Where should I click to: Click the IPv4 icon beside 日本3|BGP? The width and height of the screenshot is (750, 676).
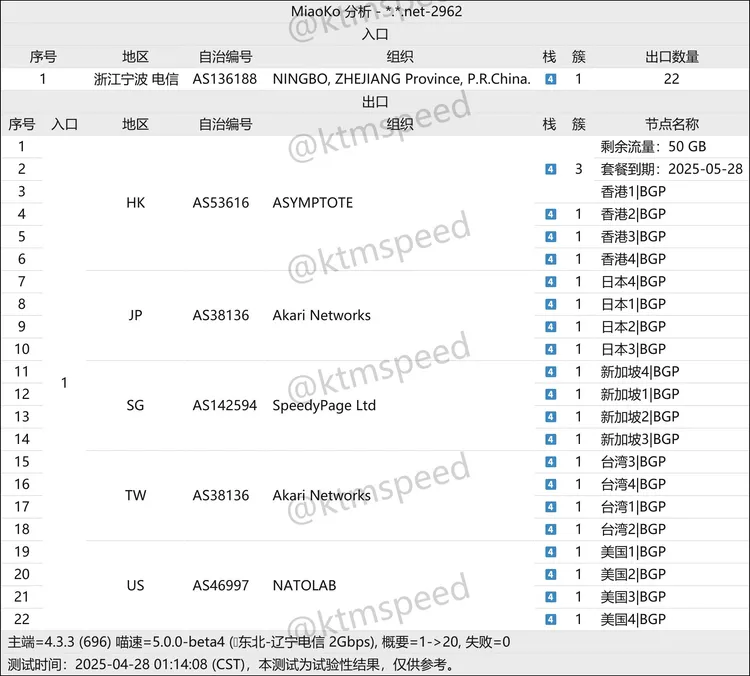(550, 349)
